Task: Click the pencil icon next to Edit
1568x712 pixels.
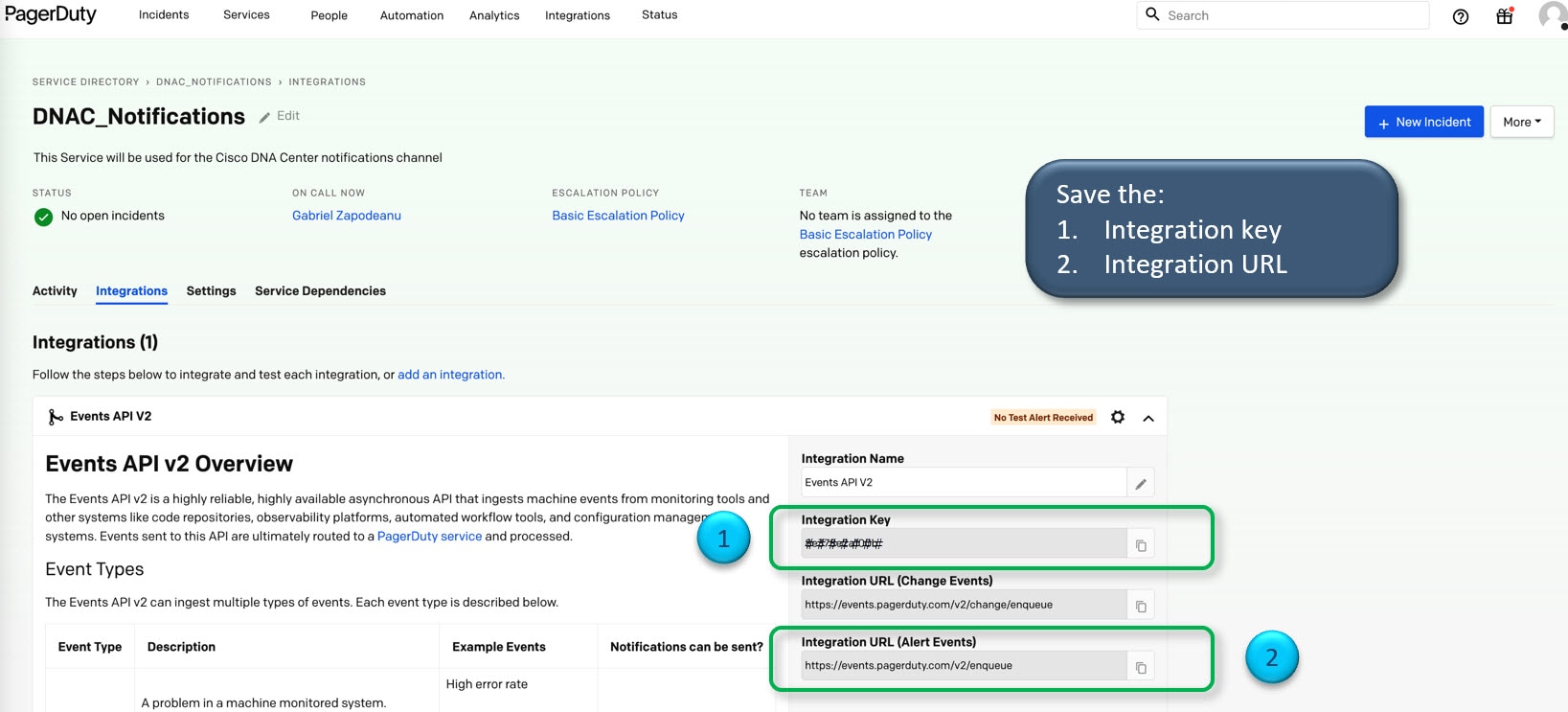Action: (264, 117)
